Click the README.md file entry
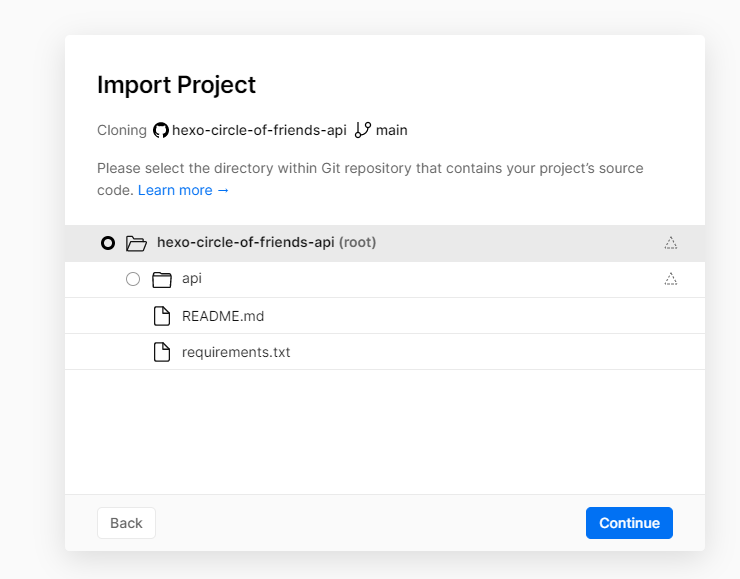The height and width of the screenshot is (579, 740). point(222,316)
